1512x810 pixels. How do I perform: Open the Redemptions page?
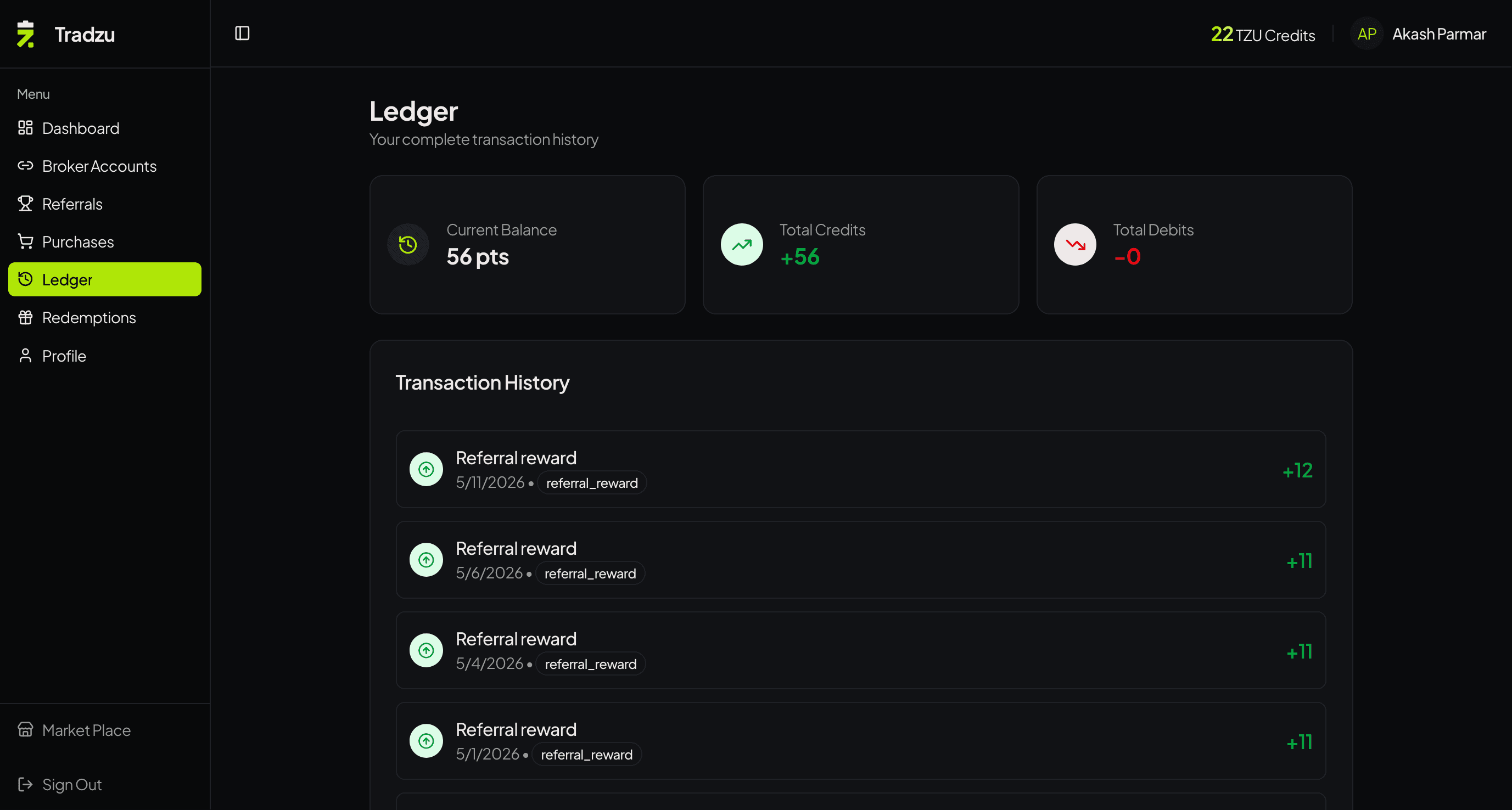pyautogui.click(x=104, y=317)
